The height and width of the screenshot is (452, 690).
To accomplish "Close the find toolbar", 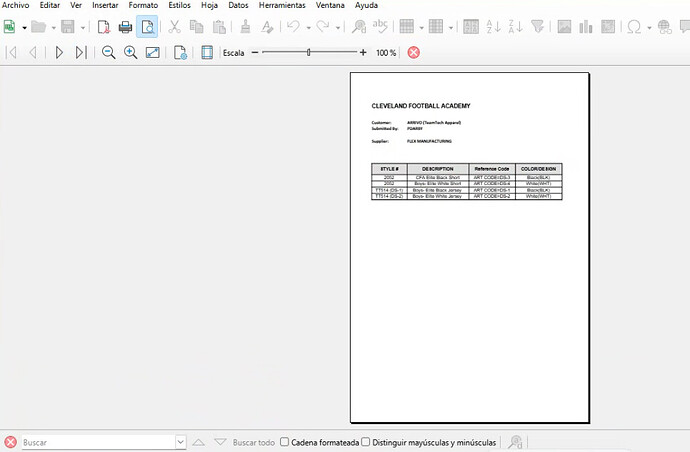I will (x=10, y=442).
